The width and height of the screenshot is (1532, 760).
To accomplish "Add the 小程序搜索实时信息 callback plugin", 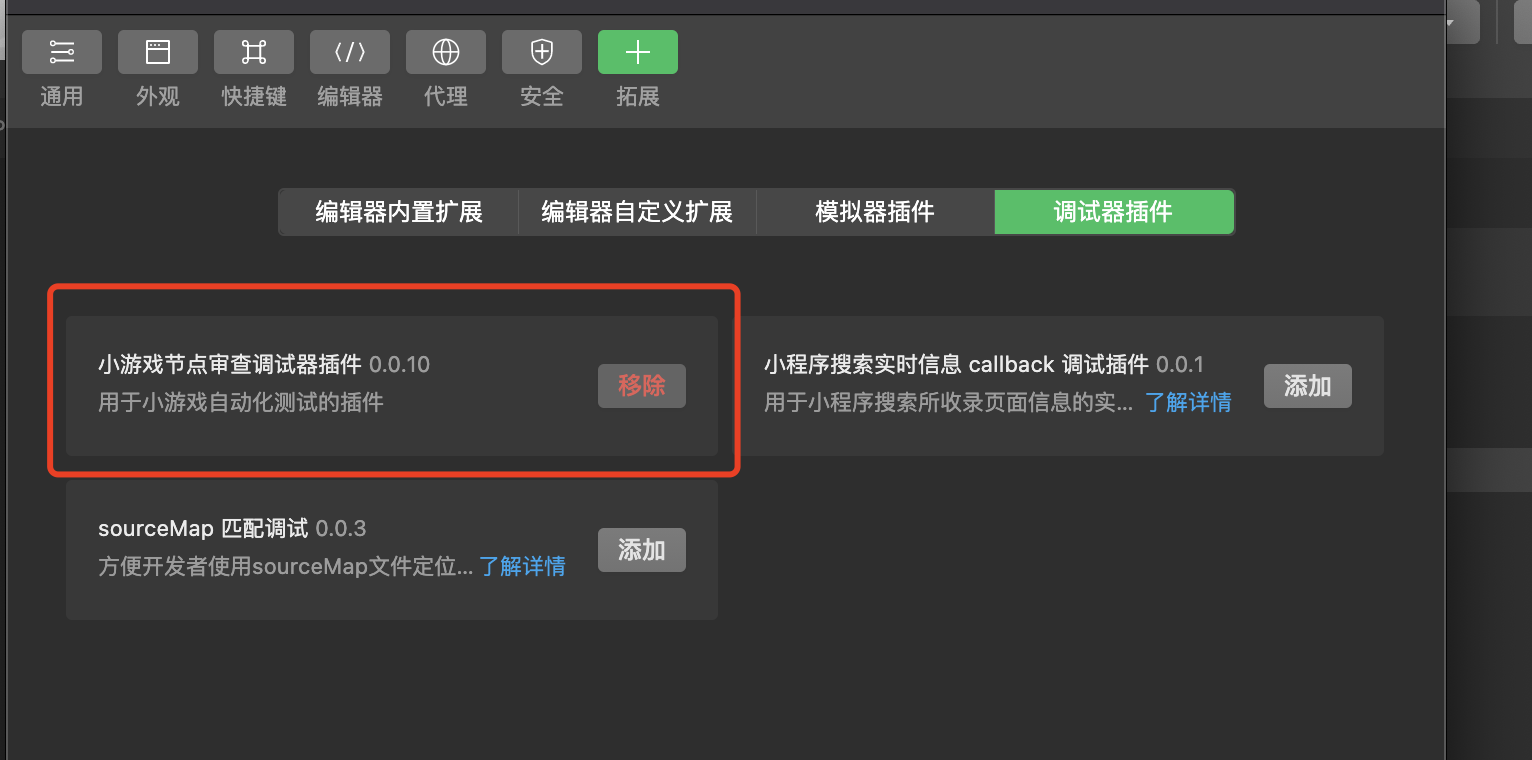I will [1308, 386].
